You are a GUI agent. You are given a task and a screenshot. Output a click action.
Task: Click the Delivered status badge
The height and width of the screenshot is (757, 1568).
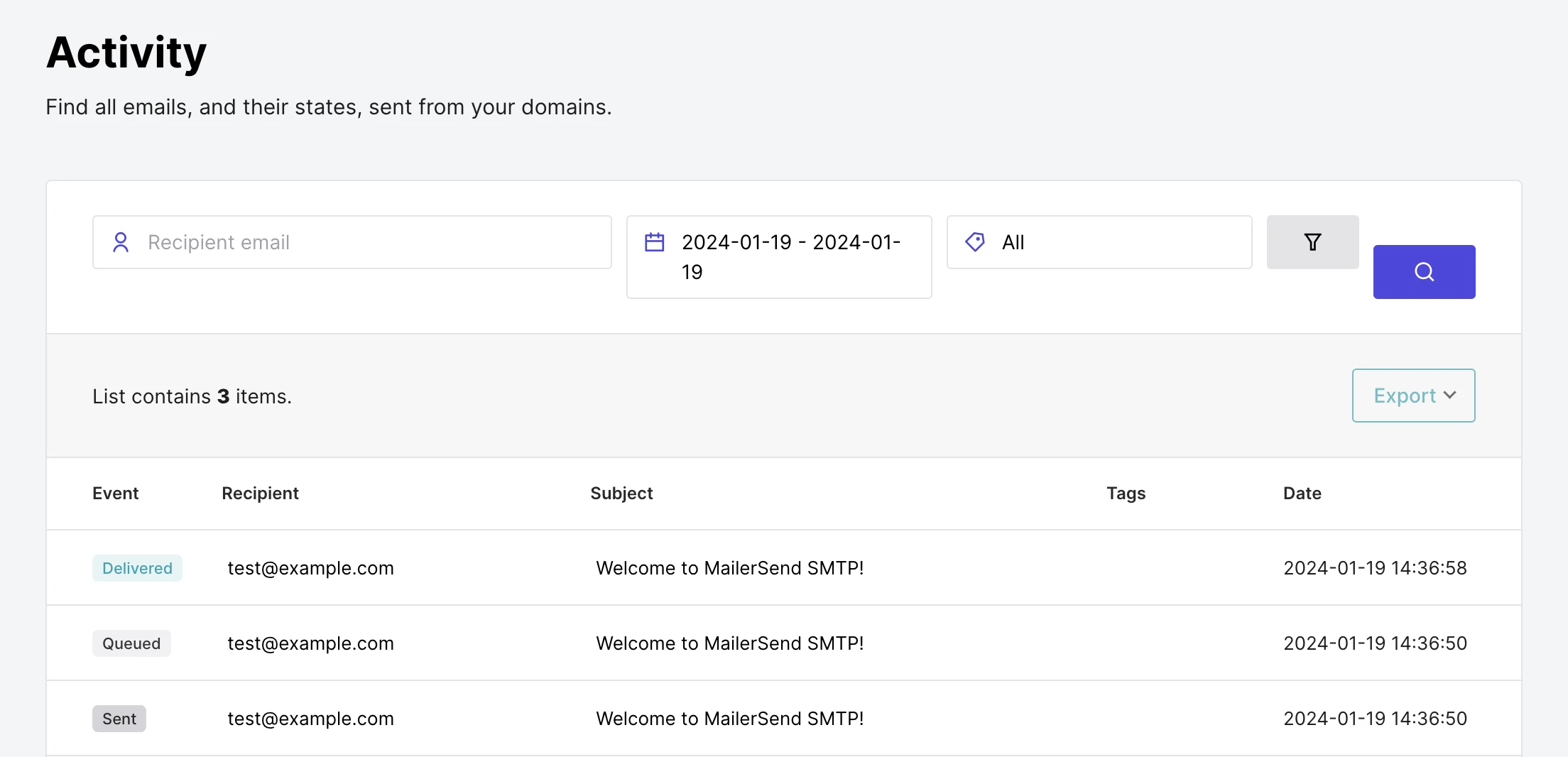pos(137,568)
